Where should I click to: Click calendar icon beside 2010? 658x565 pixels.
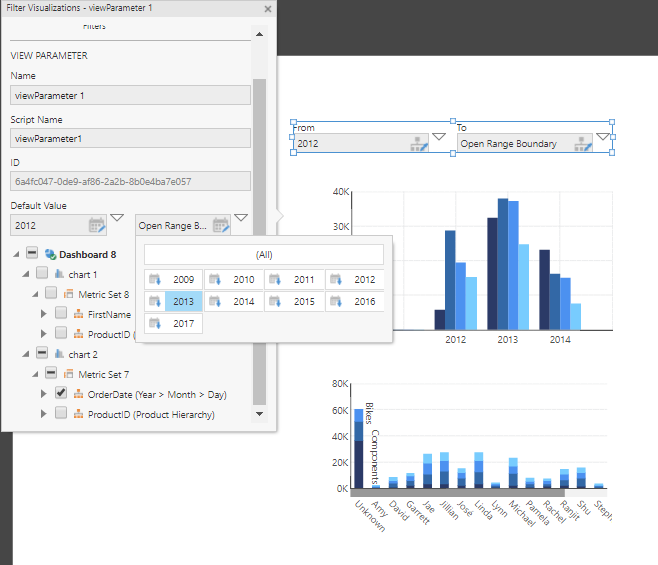pos(215,279)
